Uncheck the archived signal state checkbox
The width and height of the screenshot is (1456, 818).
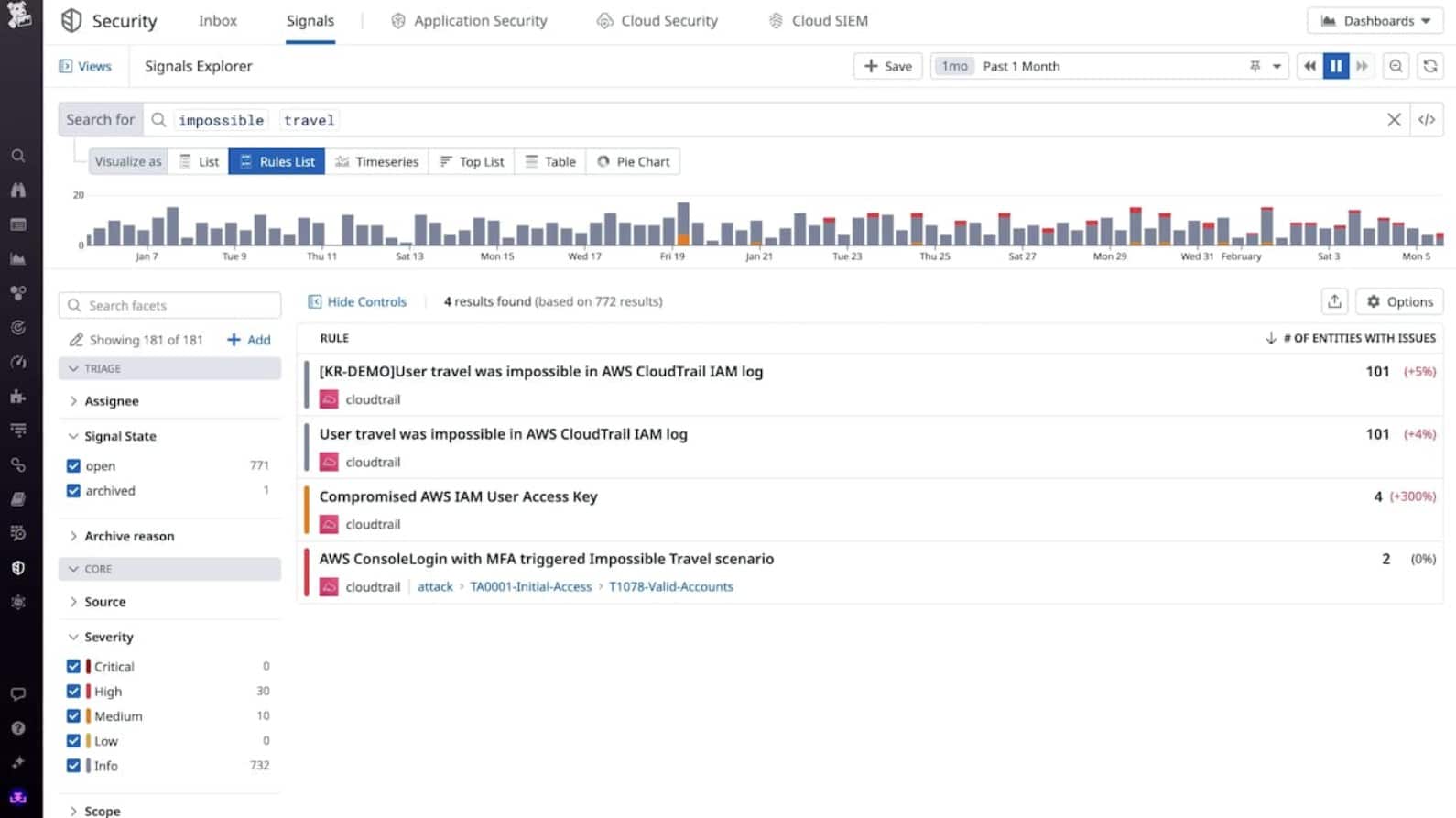[x=73, y=491]
